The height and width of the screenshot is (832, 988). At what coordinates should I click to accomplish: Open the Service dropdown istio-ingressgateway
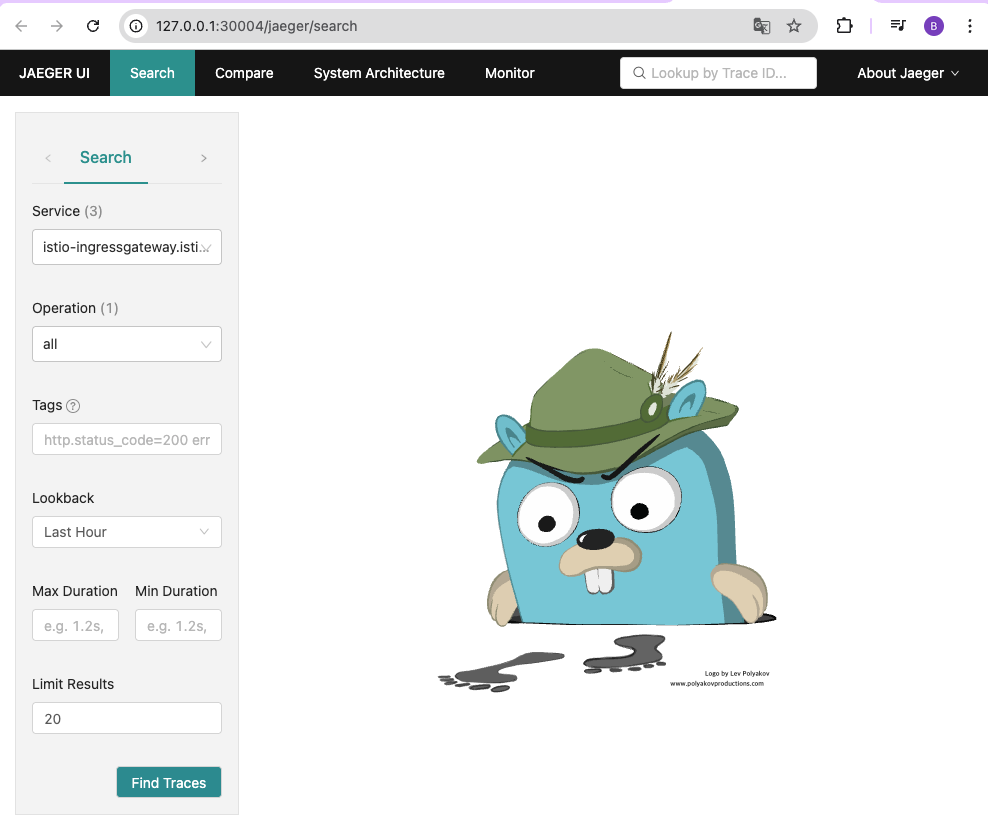[127, 247]
